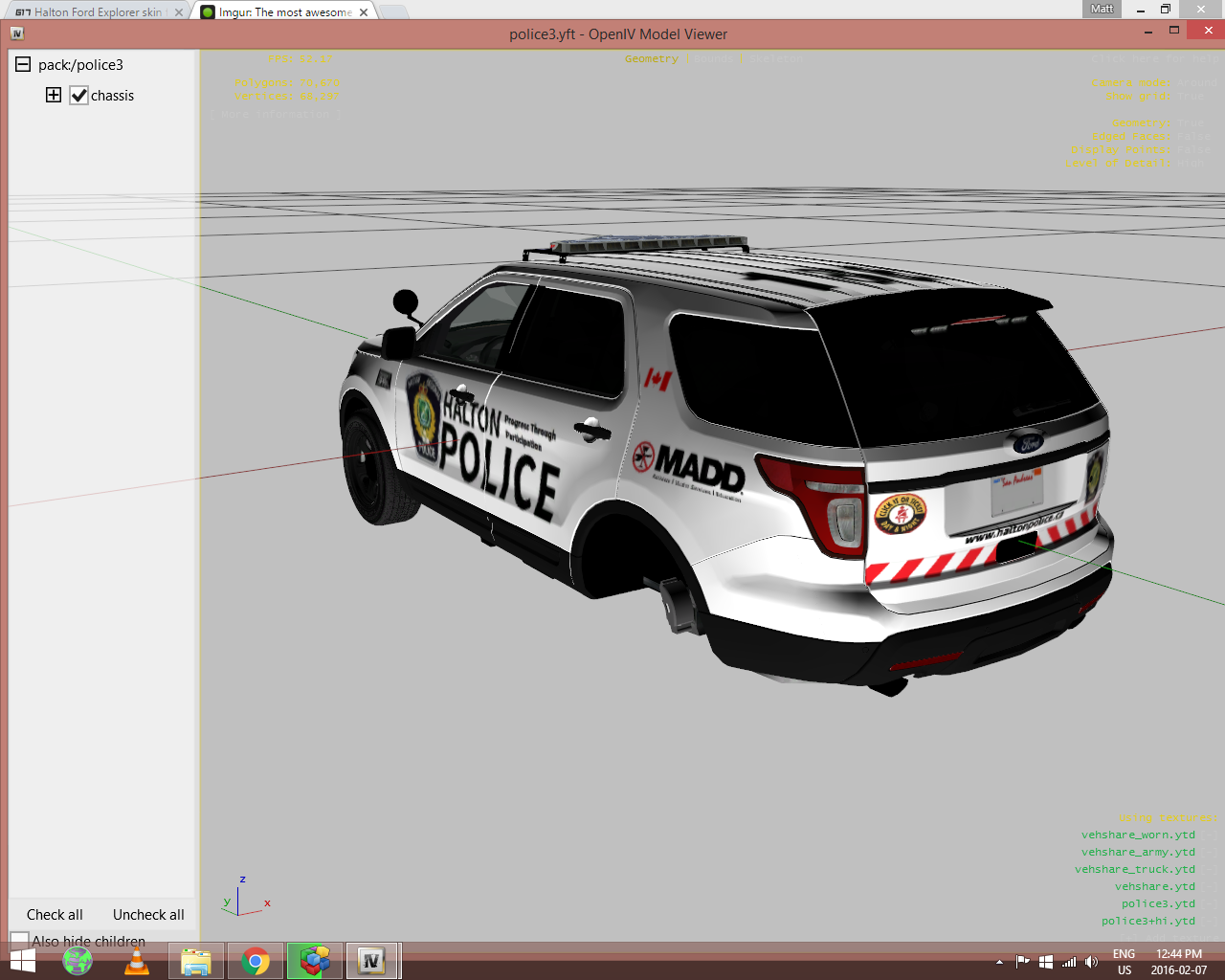This screenshot has width=1225, height=980.
Task: Open File Explorer from the taskbar
Action: click(196, 961)
